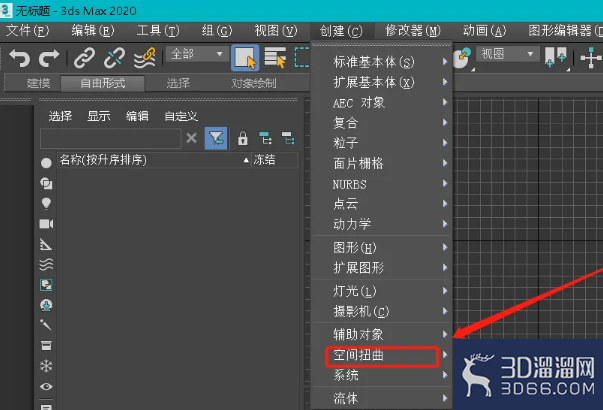Sort by 名称(按升序排序) column header
The width and height of the screenshot is (603, 410).
tap(154, 160)
